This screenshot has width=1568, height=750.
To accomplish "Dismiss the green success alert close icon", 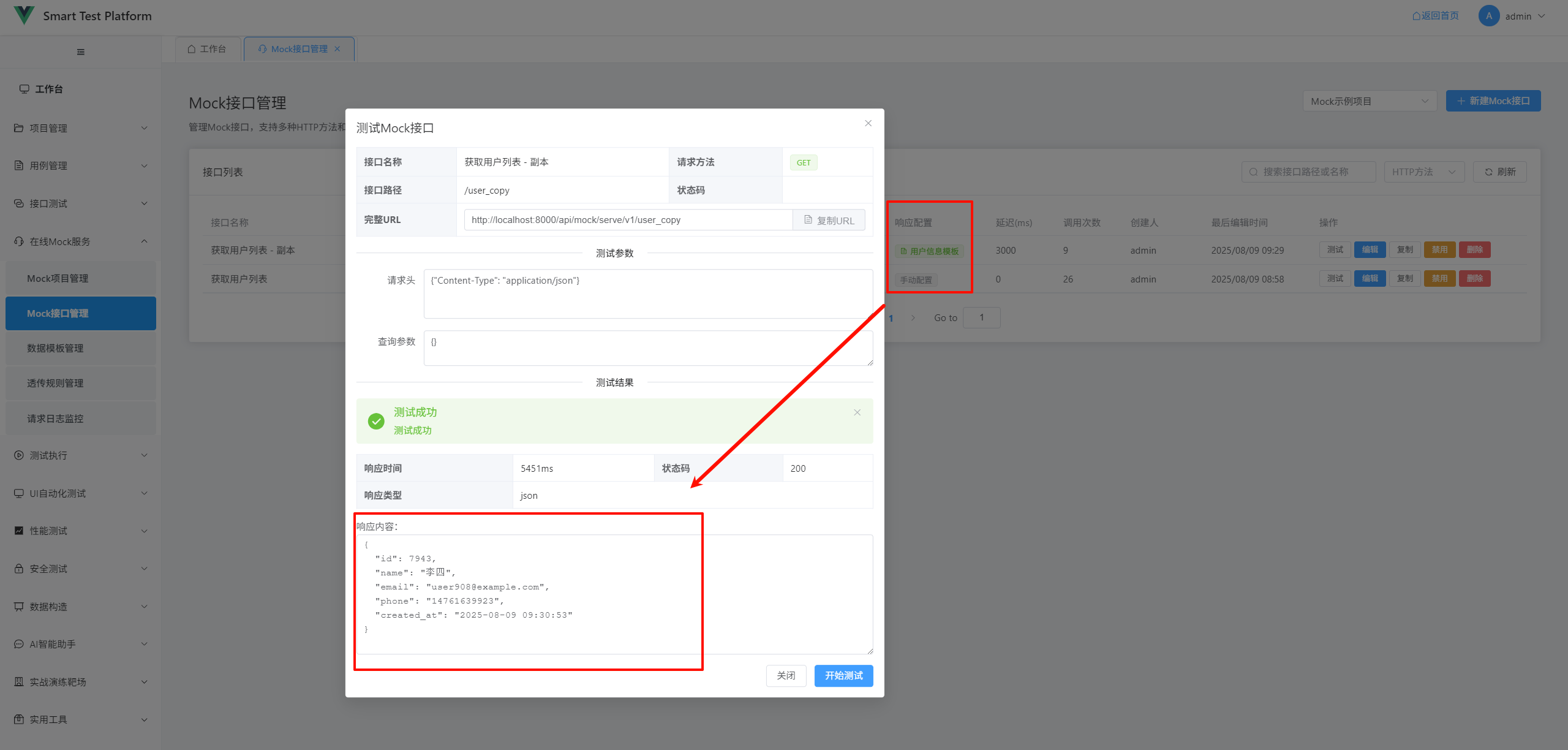I will (x=857, y=412).
